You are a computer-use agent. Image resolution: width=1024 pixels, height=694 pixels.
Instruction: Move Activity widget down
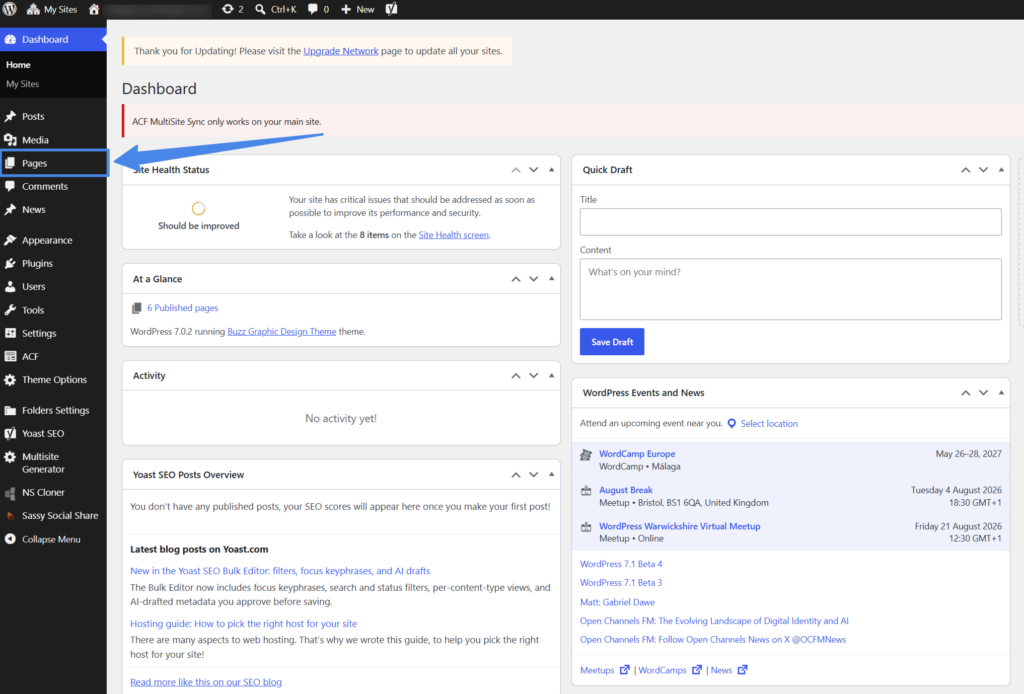tap(534, 375)
